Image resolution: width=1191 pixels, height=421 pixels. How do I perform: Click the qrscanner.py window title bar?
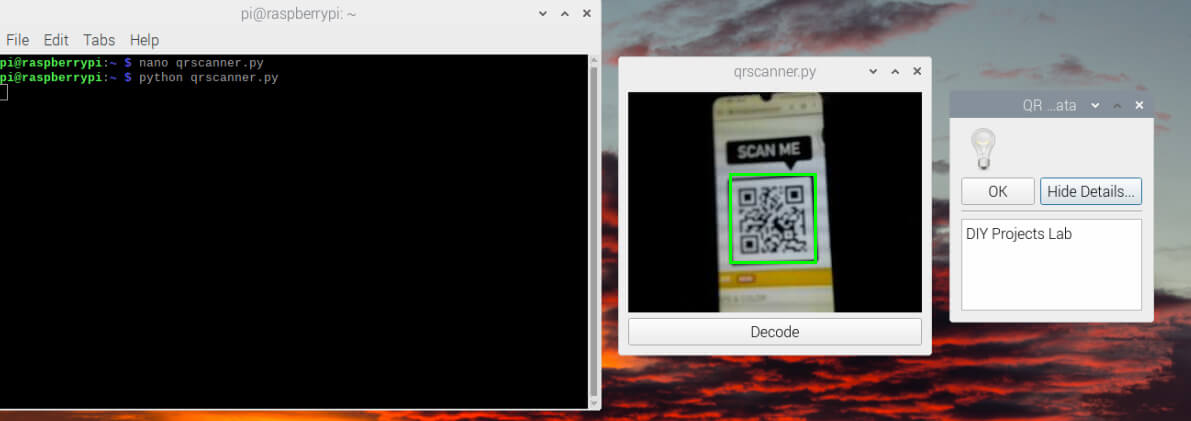[x=775, y=71]
